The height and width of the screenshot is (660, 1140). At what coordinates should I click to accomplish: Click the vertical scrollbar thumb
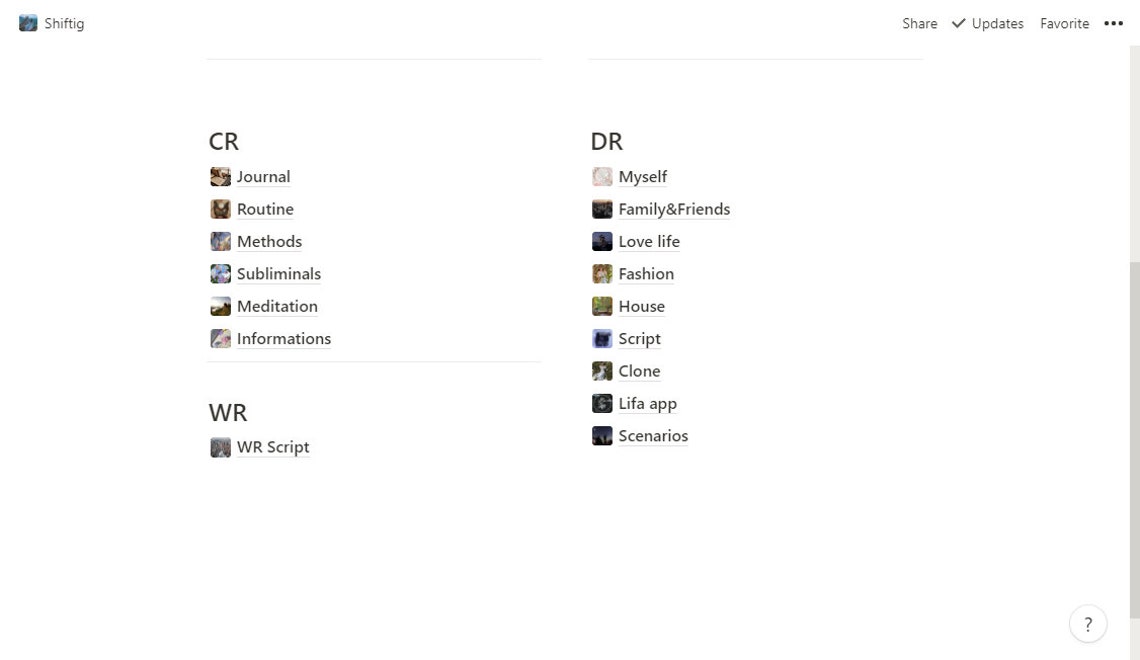(1134, 440)
